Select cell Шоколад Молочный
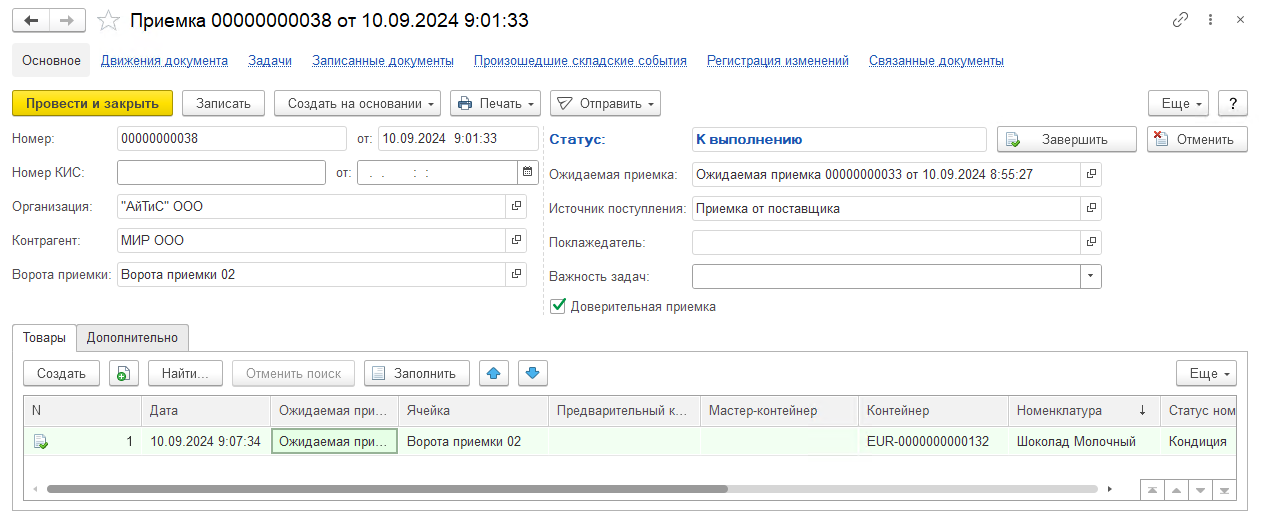1267x522 pixels. click(x=1083, y=441)
